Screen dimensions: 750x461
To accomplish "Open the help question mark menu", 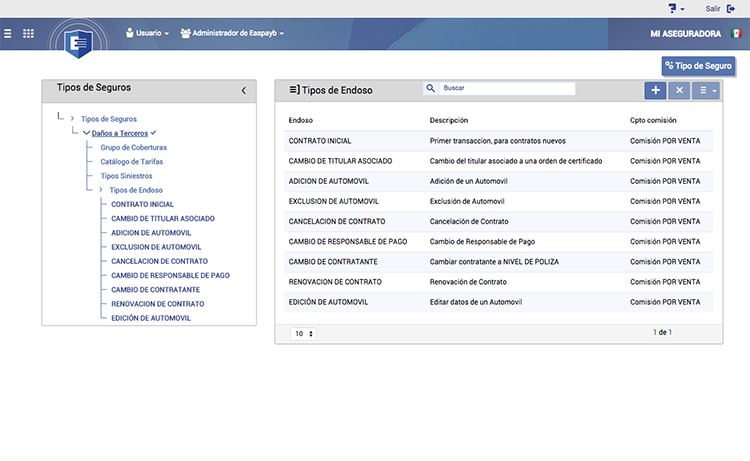I will [x=676, y=9].
